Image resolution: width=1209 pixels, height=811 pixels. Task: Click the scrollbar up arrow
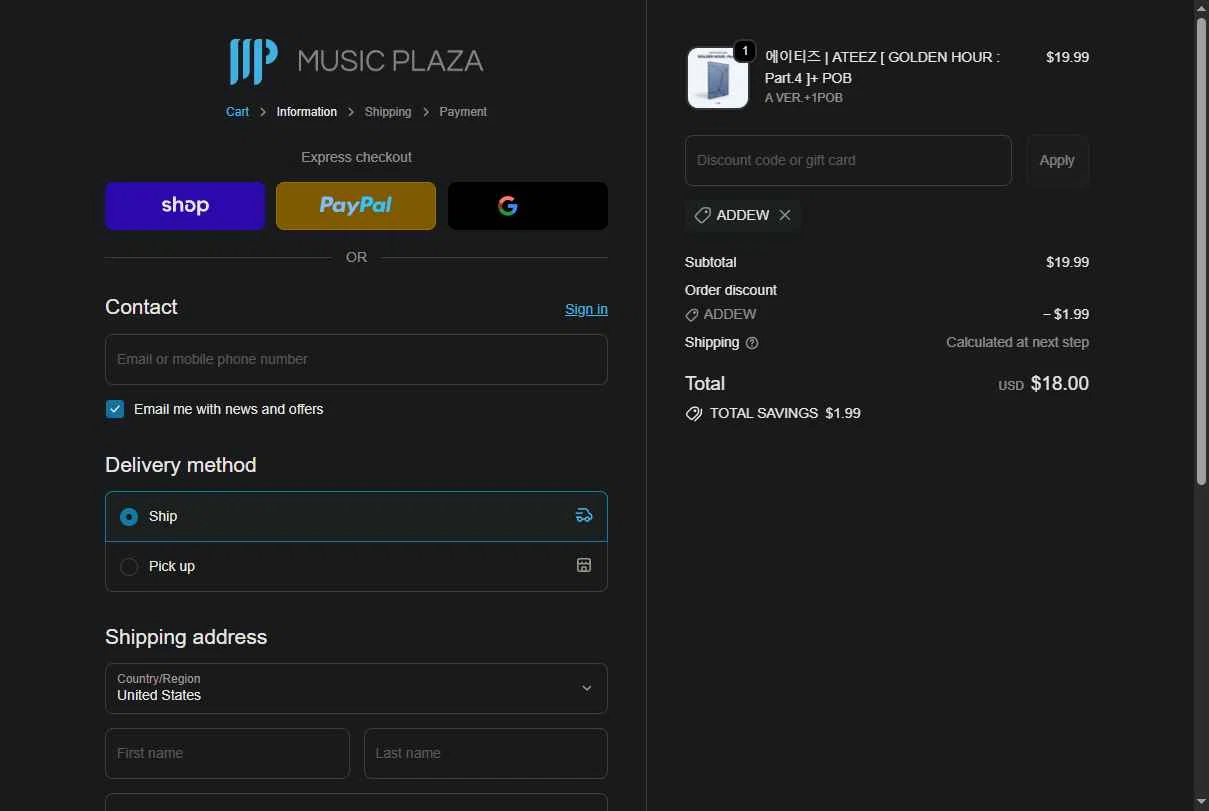point(1201,8)
